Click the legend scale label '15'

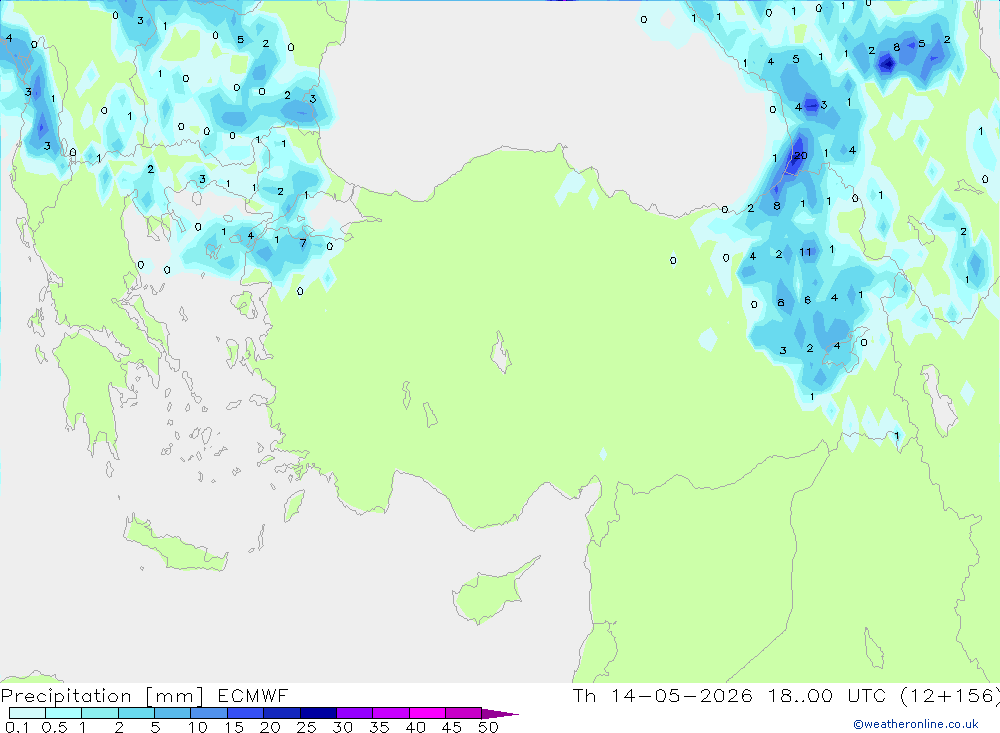click(x=233, y=727)
